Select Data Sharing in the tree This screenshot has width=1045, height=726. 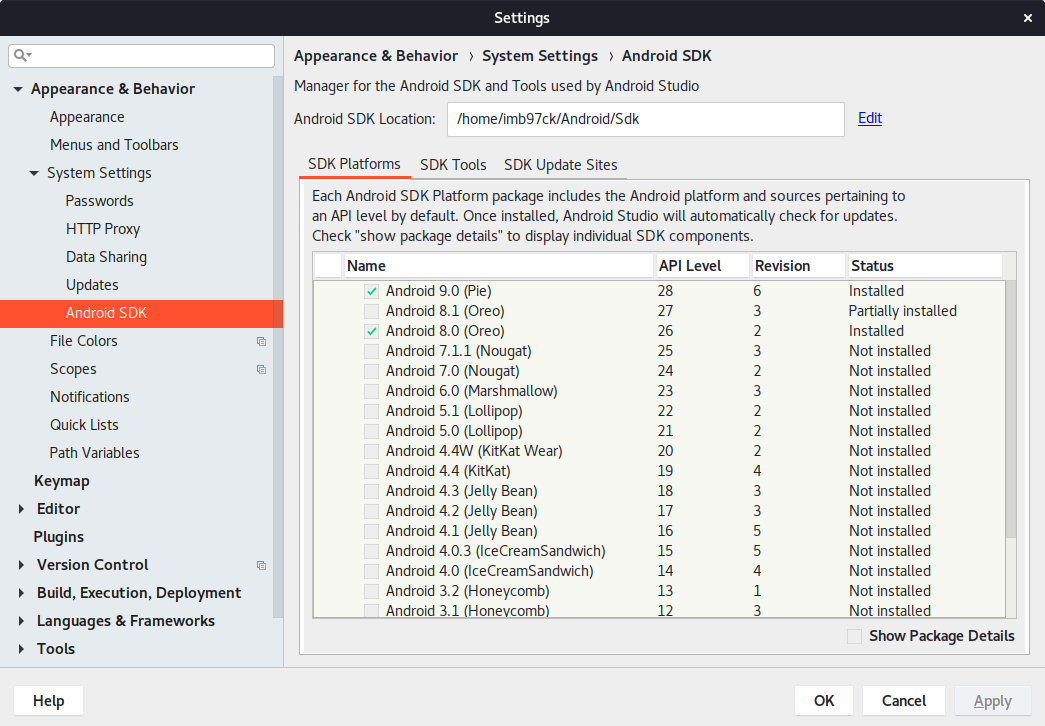tap(106, 257)
